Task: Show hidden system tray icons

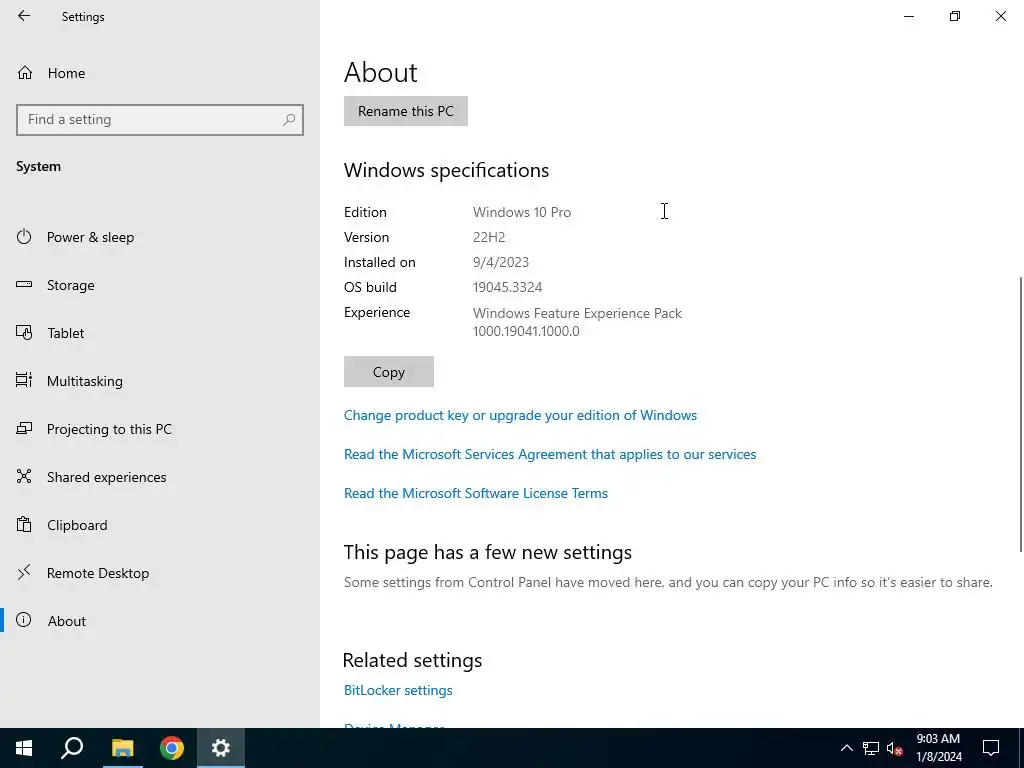Action: 846,748
